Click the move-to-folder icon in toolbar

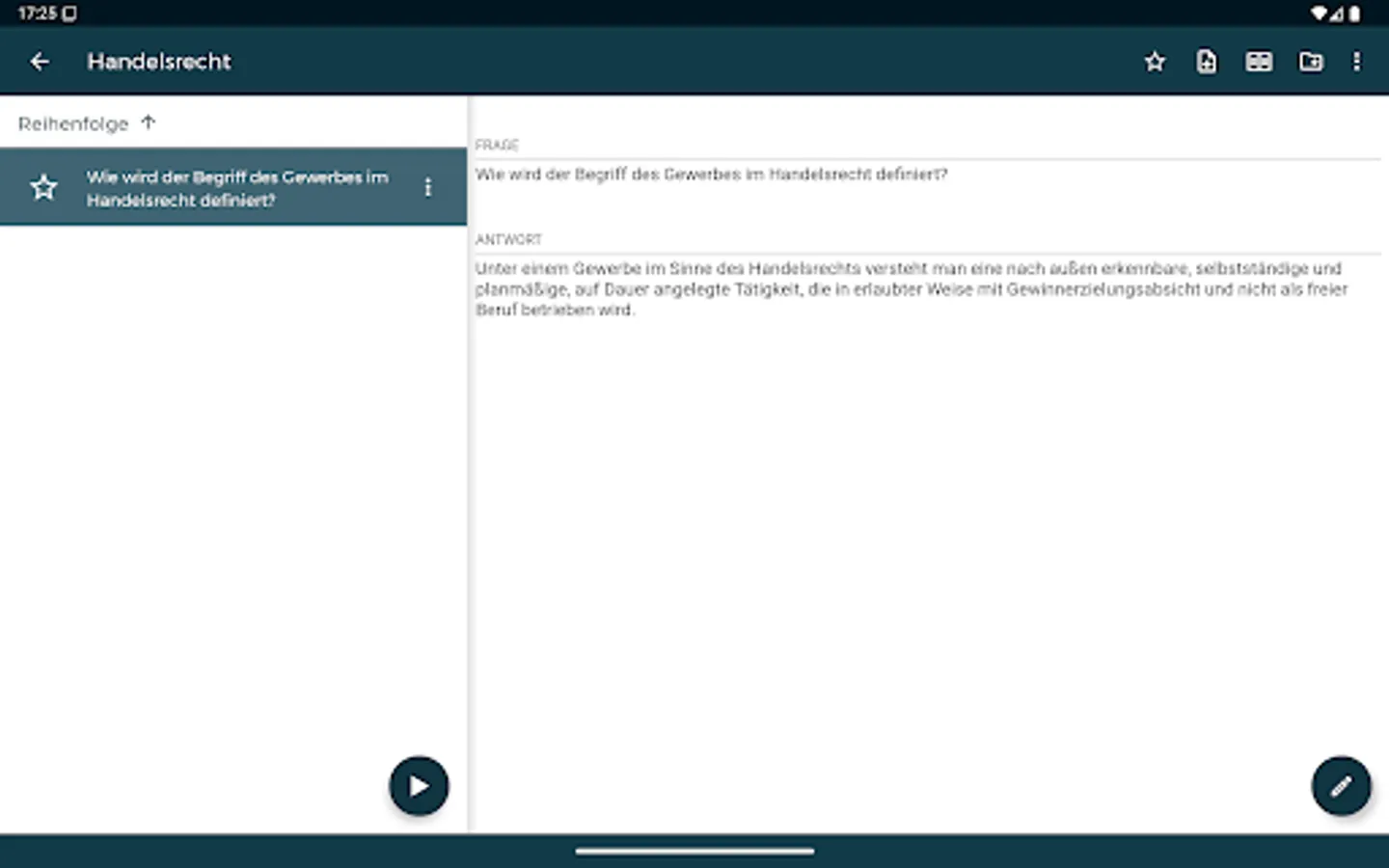pyautogui.click(x=1311, y=62)
